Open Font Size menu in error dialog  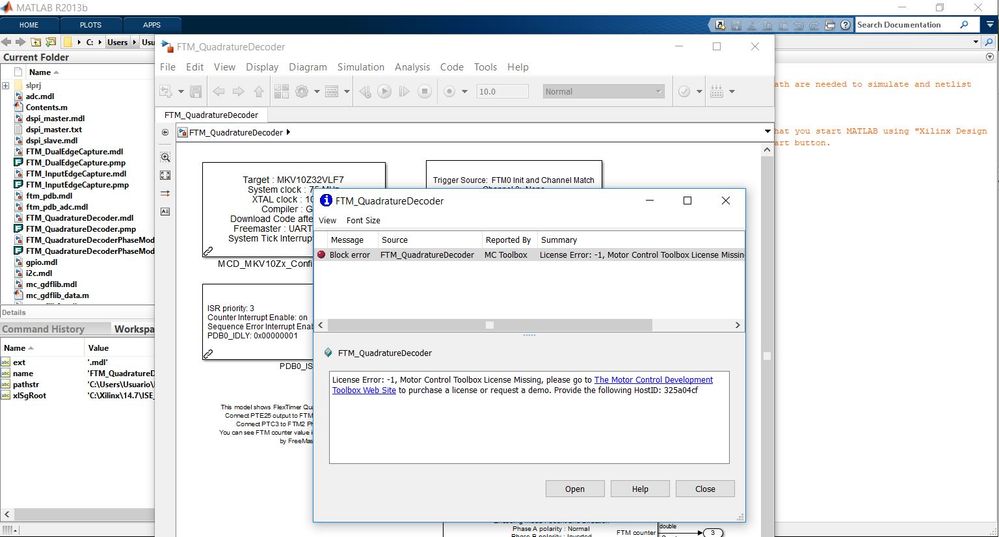coord(363,220)
